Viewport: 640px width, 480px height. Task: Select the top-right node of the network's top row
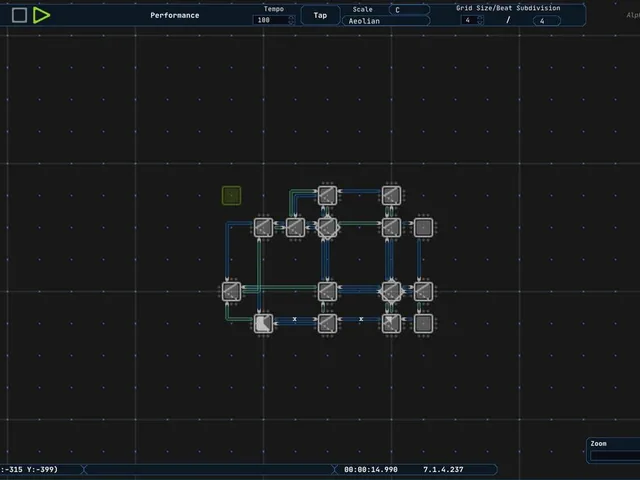point(391,195)
